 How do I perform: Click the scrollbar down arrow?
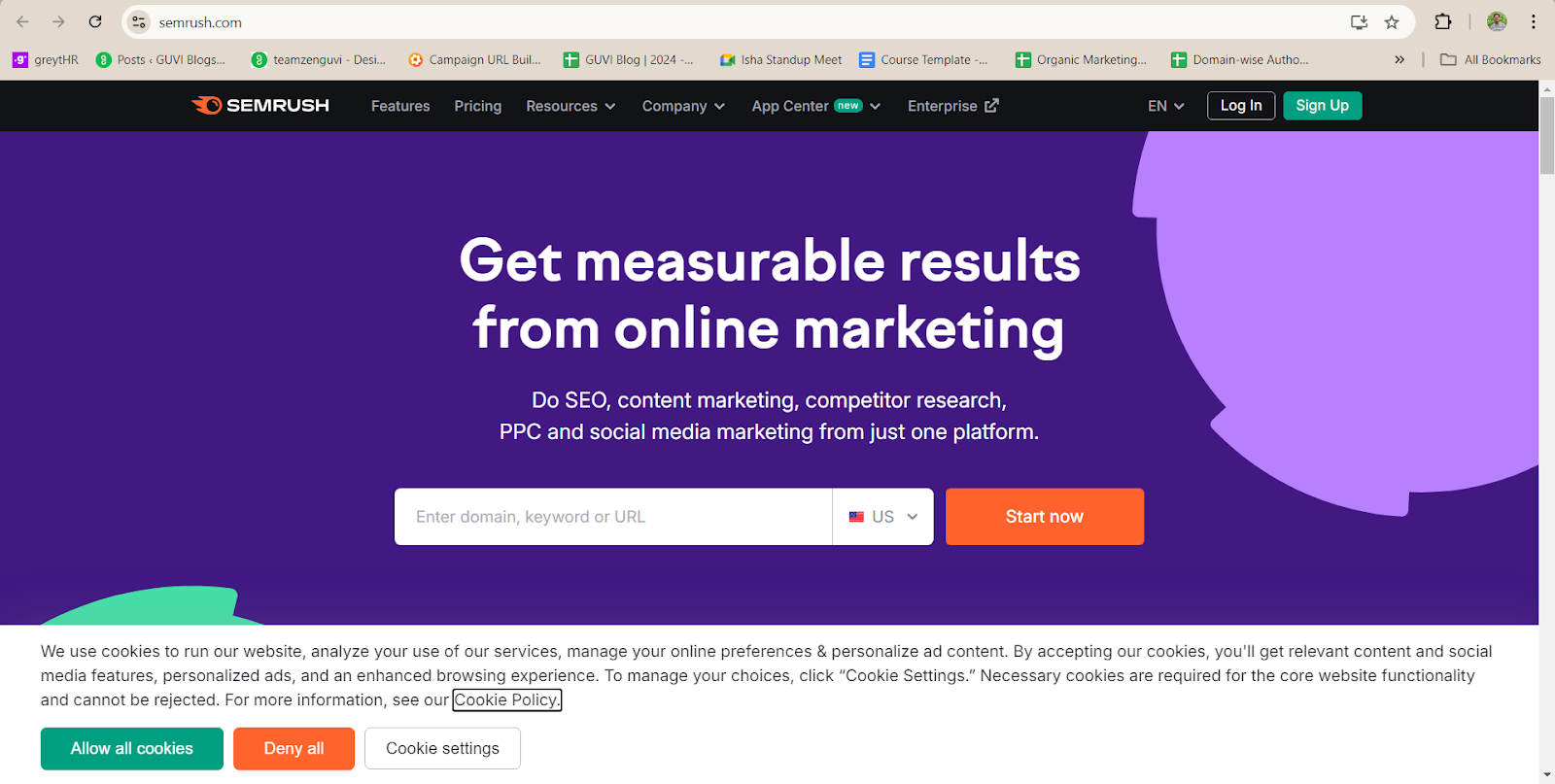(1547, 776)
